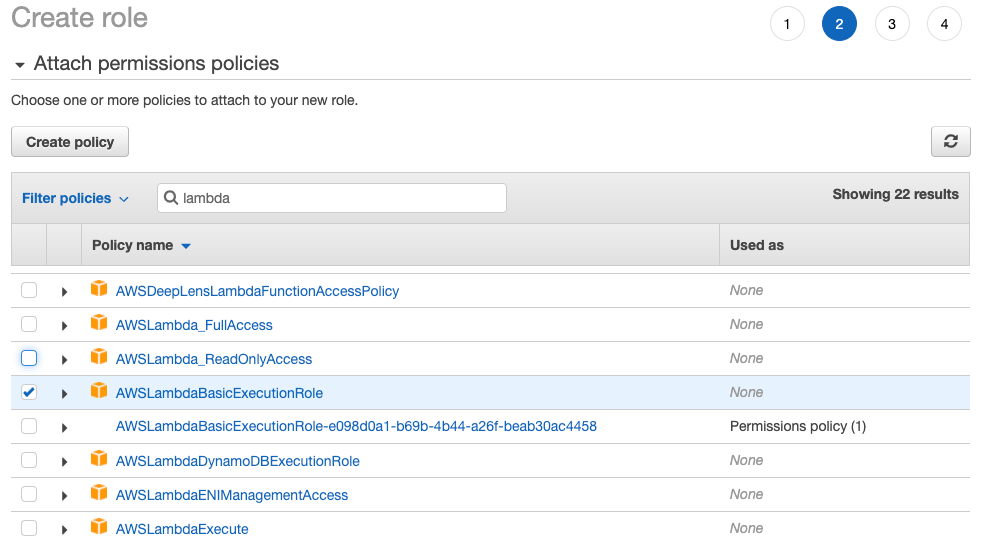Image resolution: width=985 pixels, height=550 pixels.
Task: Click the refresh policies icon button
Action: coord(950,141)
